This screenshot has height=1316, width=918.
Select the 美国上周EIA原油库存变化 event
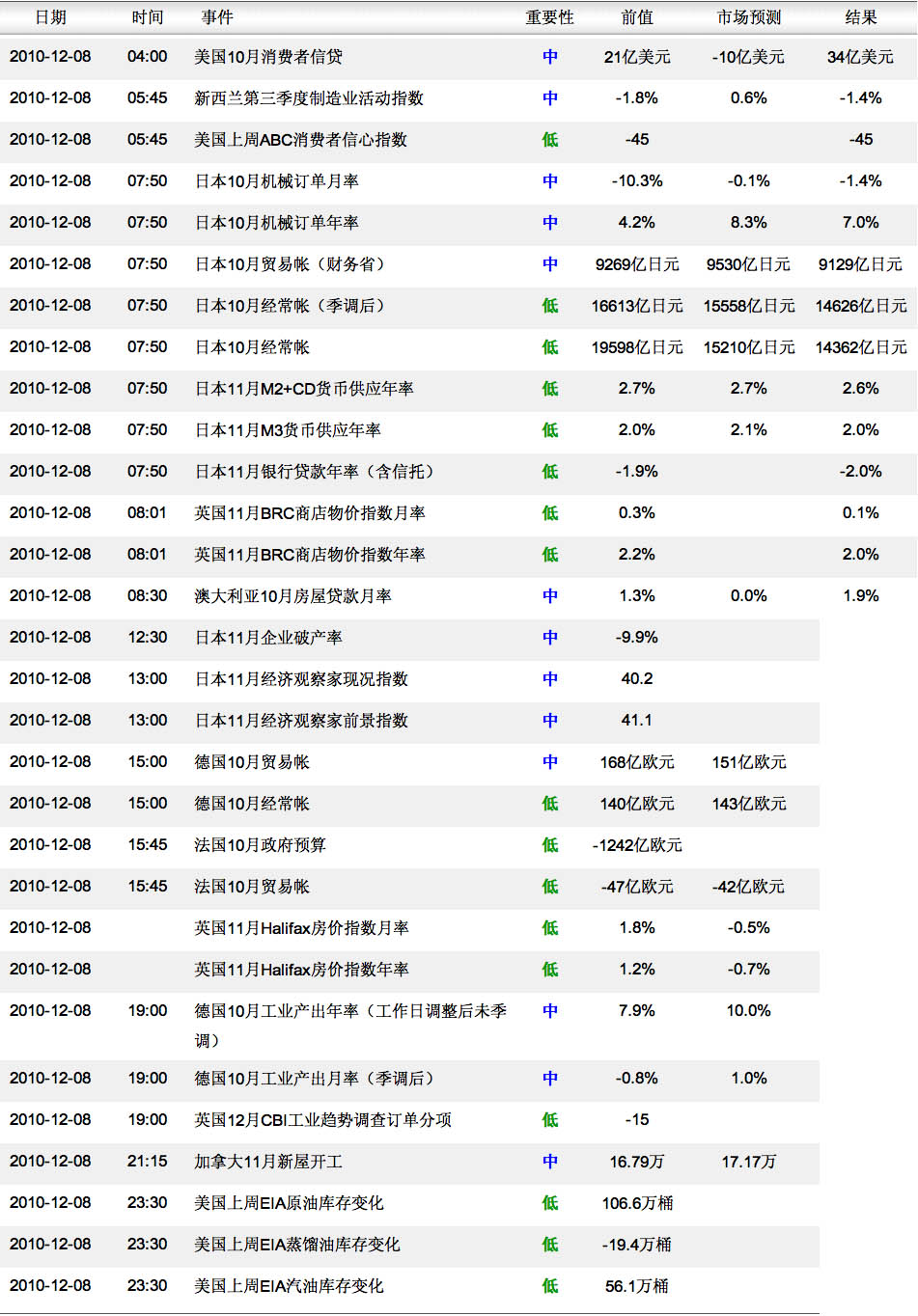(289, 1203)
